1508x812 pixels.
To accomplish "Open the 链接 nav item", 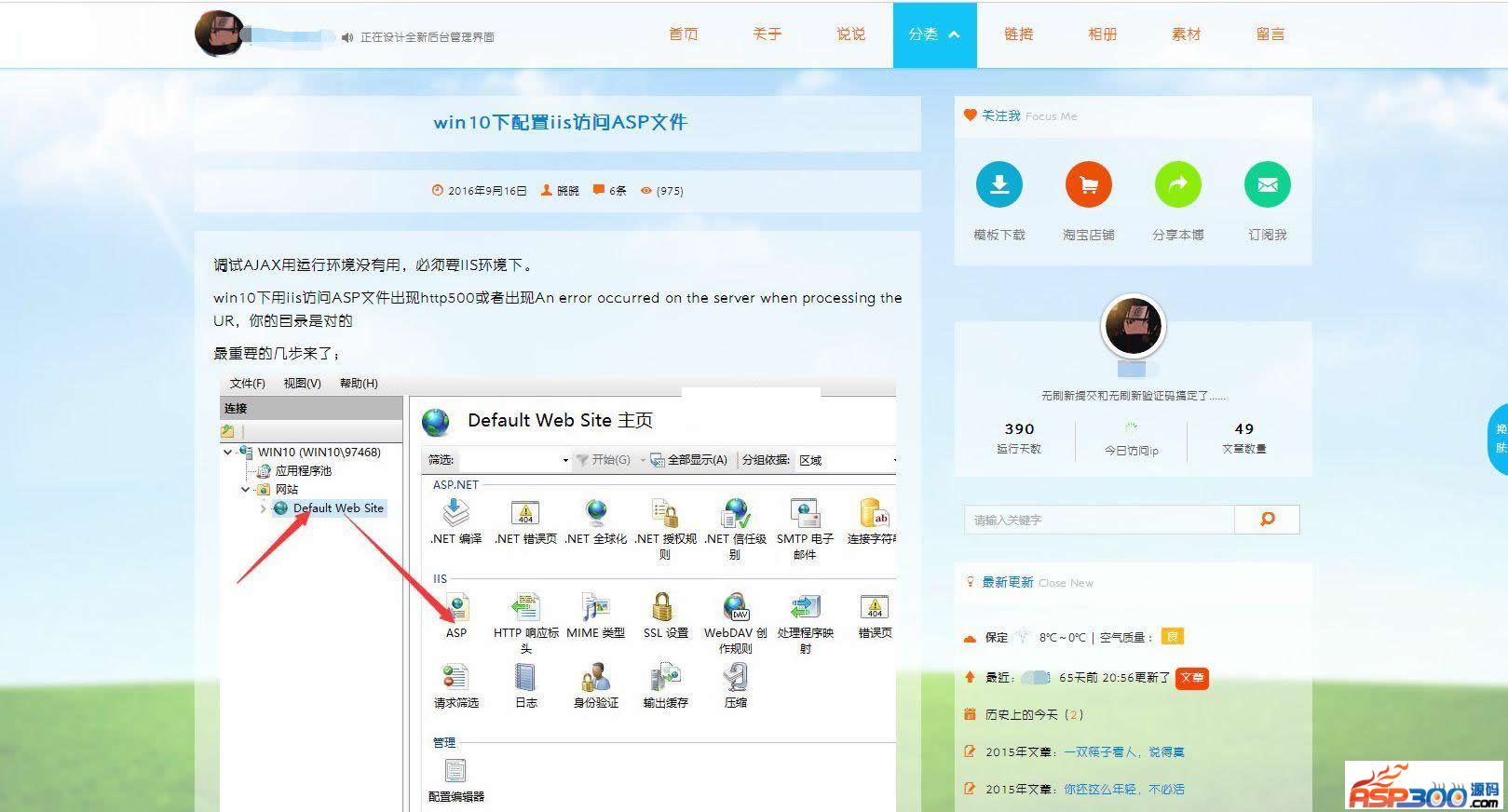I will (1018, 34).
